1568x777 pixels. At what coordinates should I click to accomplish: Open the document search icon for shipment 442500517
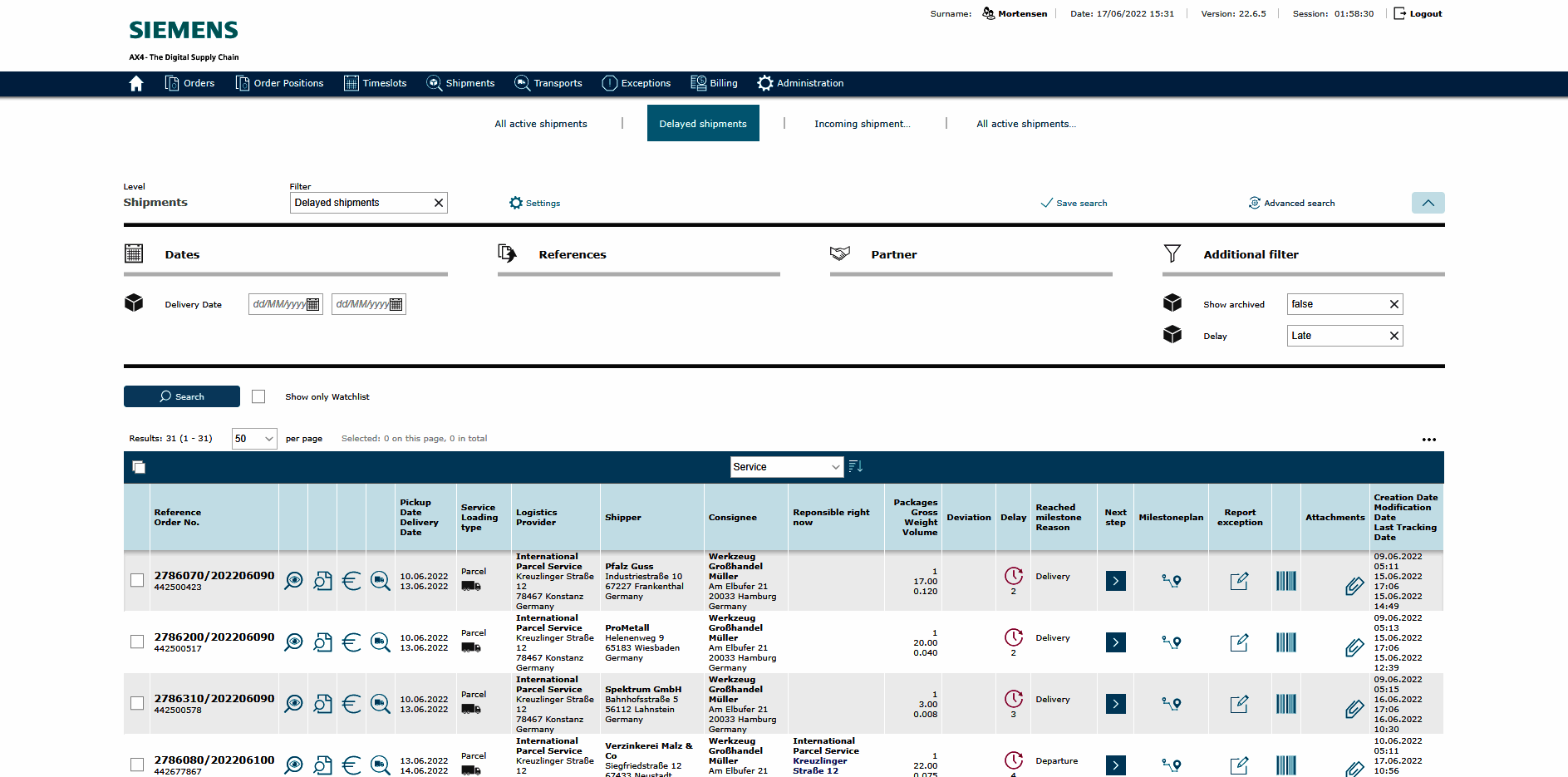[x=322, y=642]
